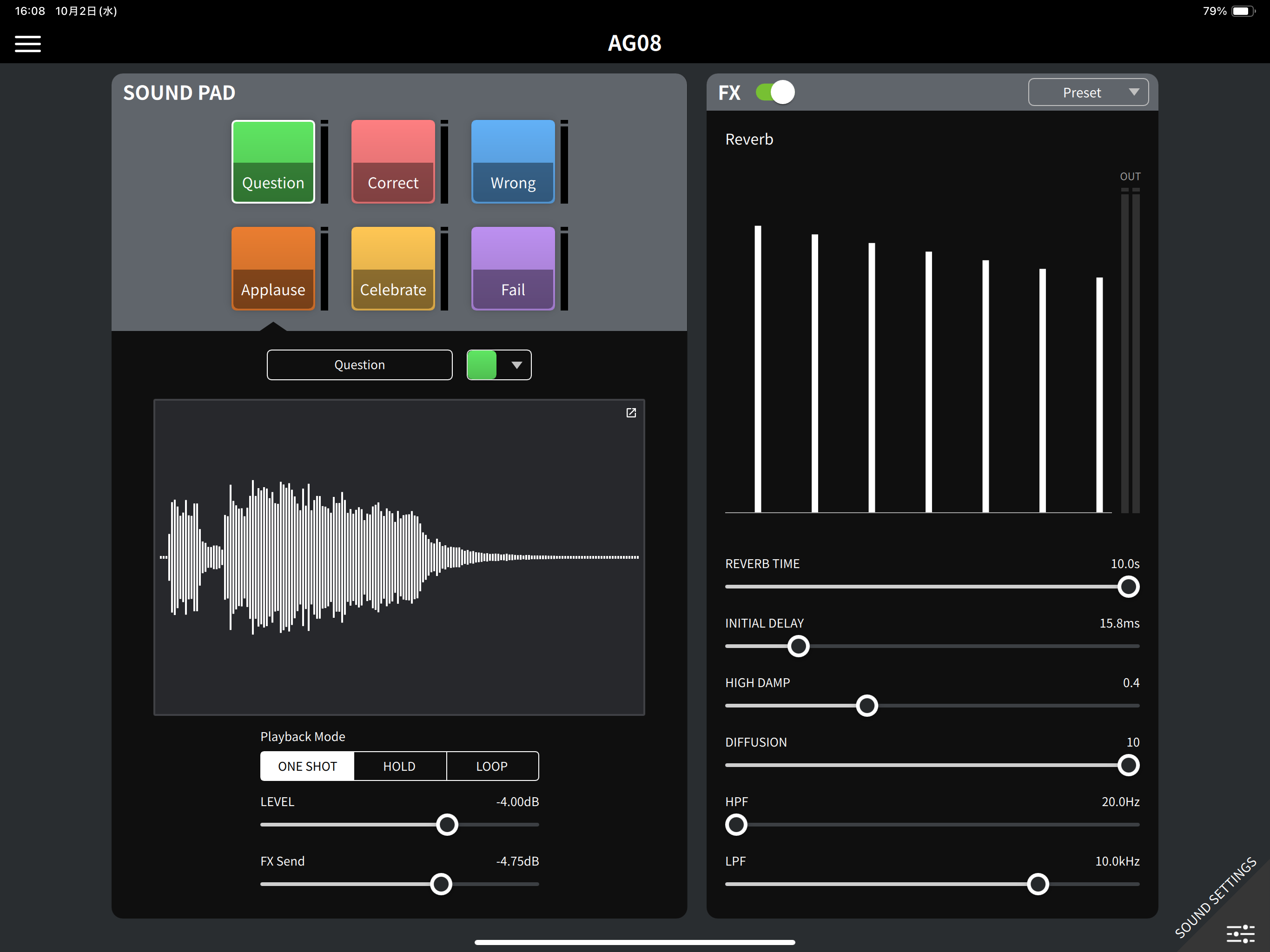Click the SOUND PAD heading
The width and height of the screenshot is (1270, 952).
pos(179,93)
